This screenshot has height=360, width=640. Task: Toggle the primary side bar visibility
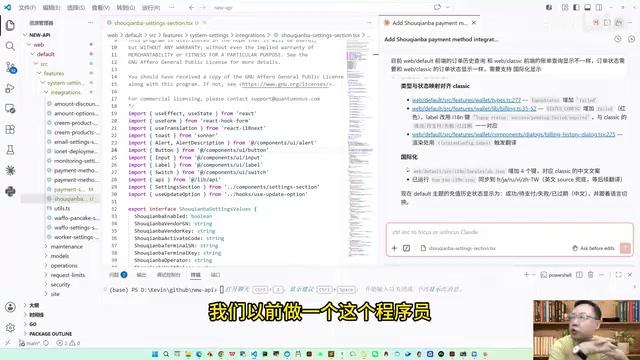coord(576,7)
